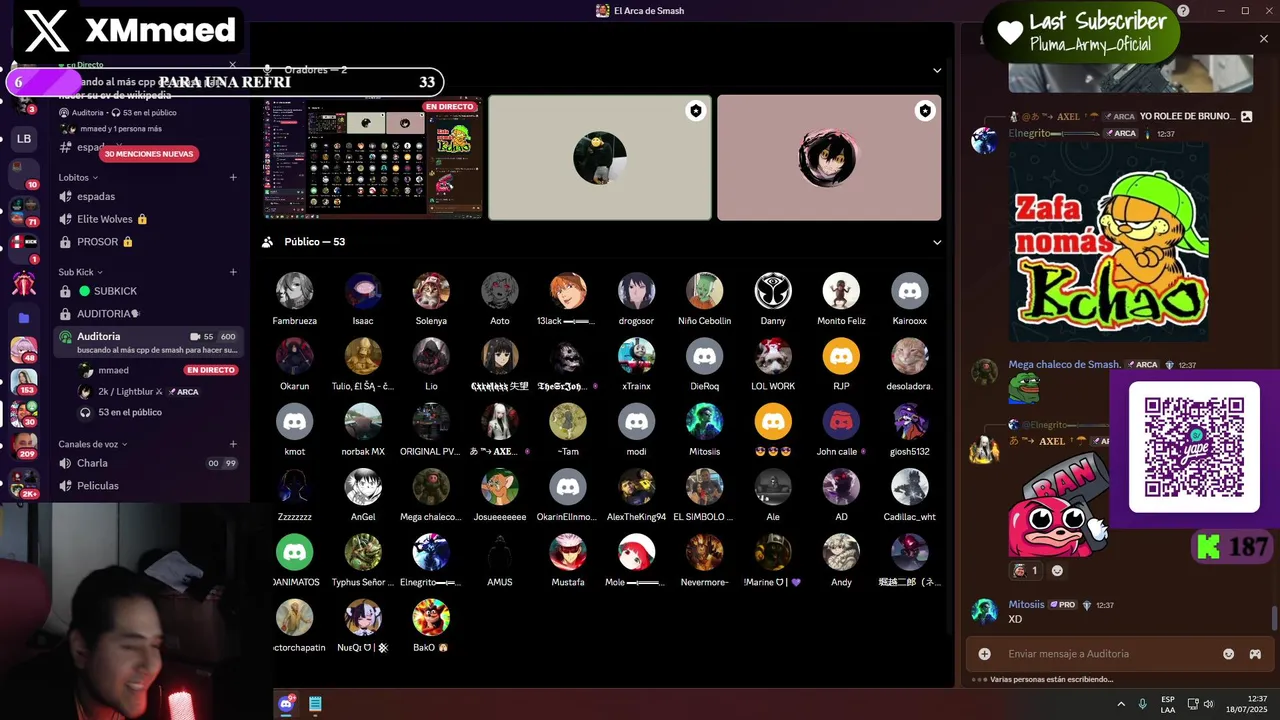Create a channel under Canales de voz
This screenshot has width=1280, height=720.
click(233, 444)
